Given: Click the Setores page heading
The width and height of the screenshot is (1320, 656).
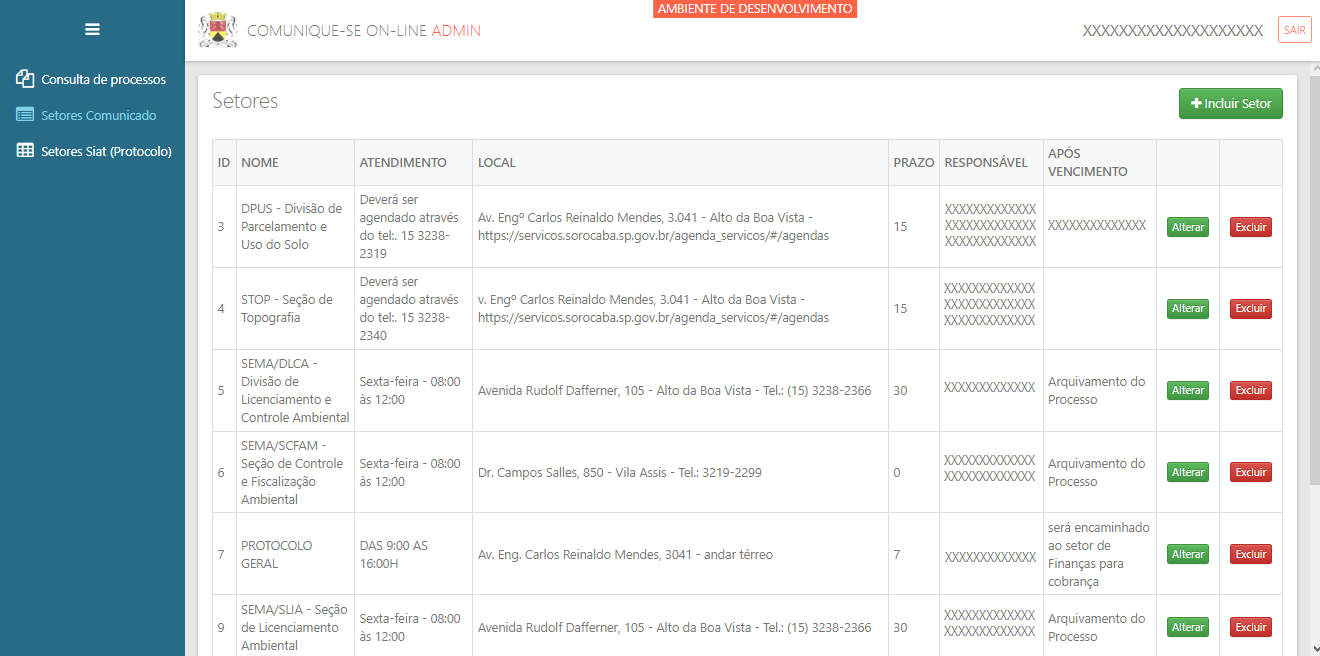Looking at the screenshot, I should [245, 101].
